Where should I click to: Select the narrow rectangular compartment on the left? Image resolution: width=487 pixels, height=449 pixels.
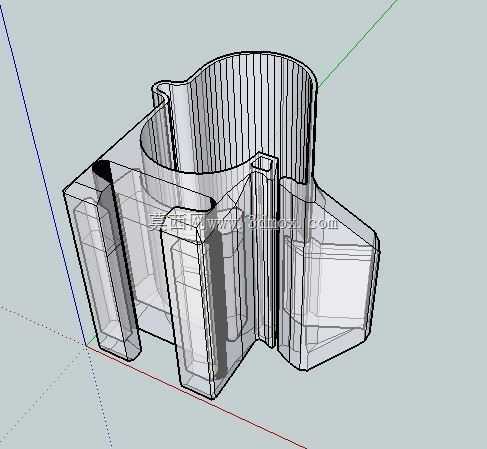click(102, 260)
